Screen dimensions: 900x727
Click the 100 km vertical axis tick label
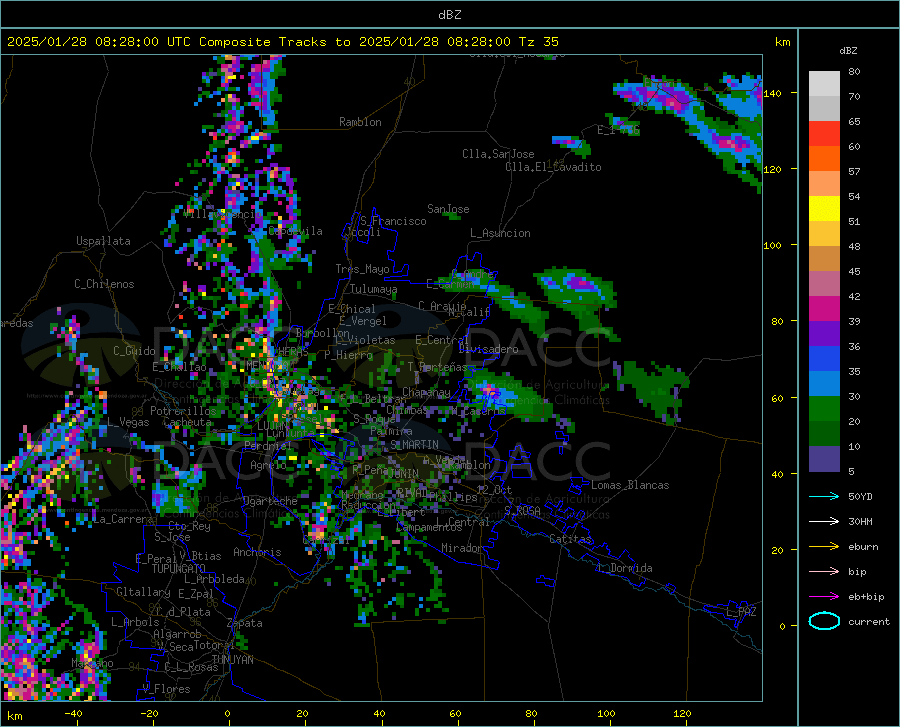[773, 245]
